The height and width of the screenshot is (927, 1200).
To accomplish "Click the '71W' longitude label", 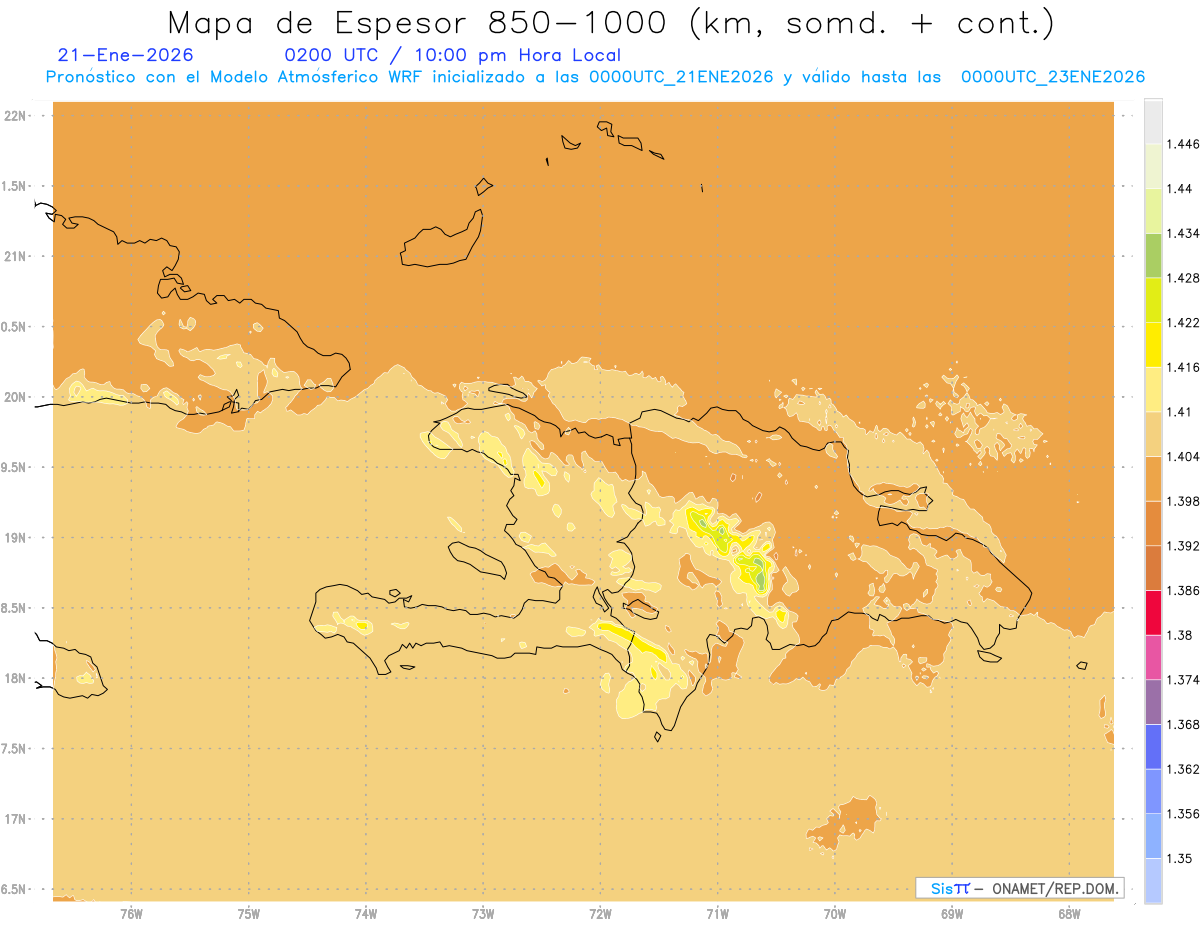I will 717,914.
